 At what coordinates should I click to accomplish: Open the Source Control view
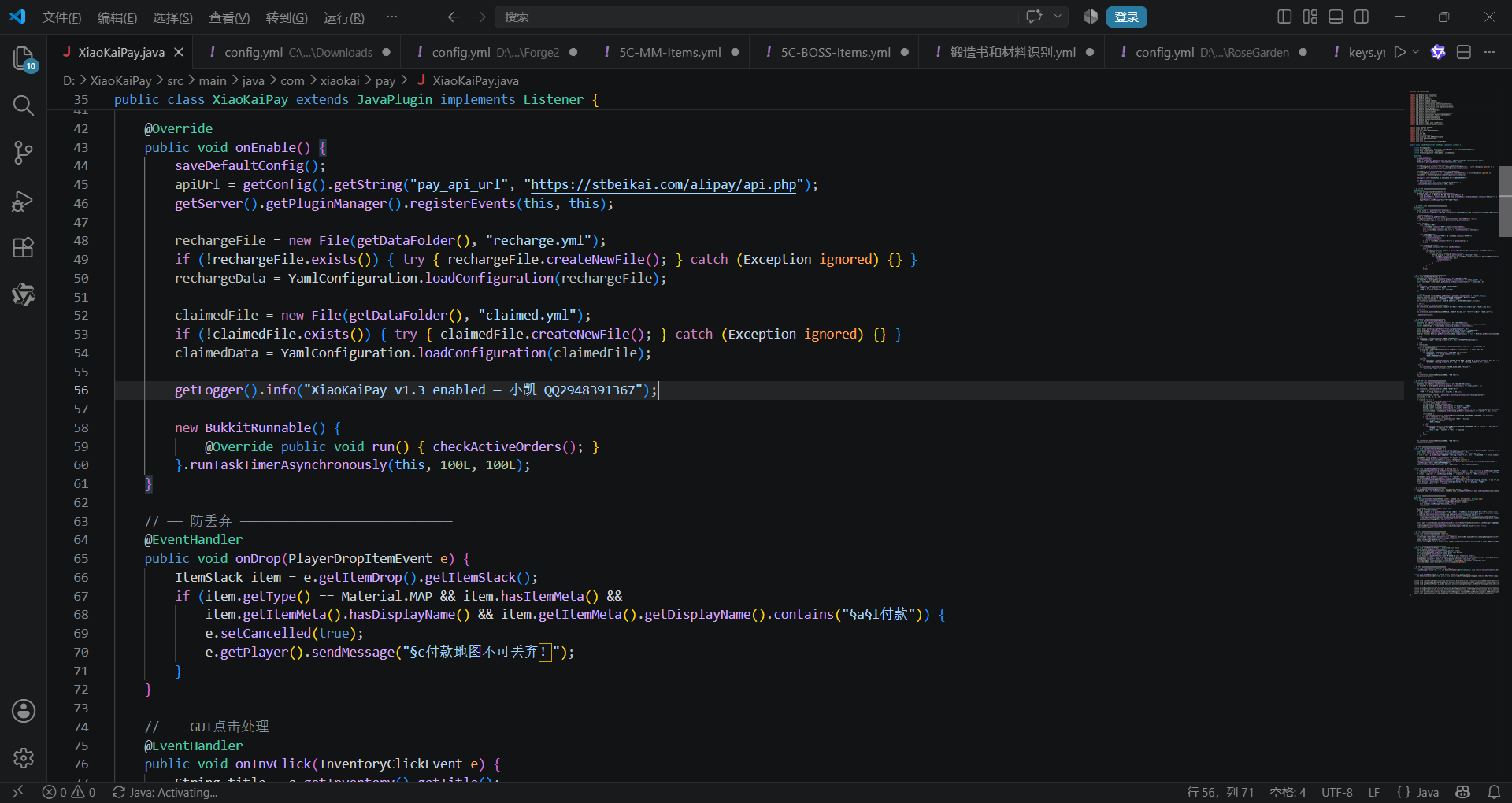[24, 153]
